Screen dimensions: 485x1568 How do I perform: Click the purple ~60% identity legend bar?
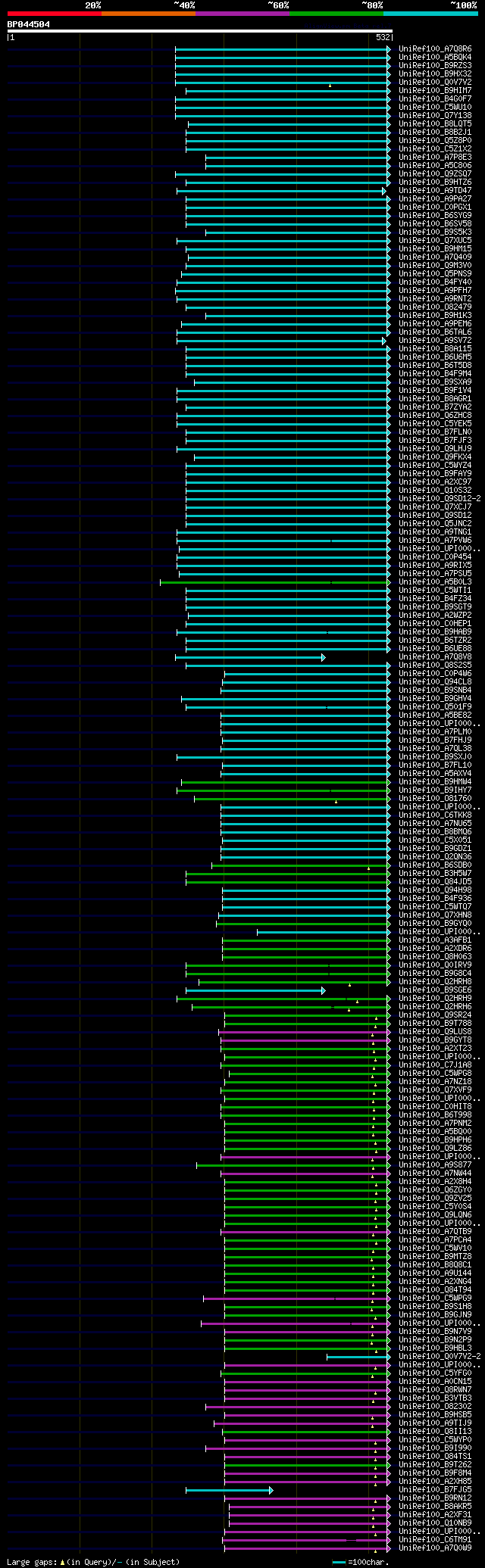coord(242,14)
